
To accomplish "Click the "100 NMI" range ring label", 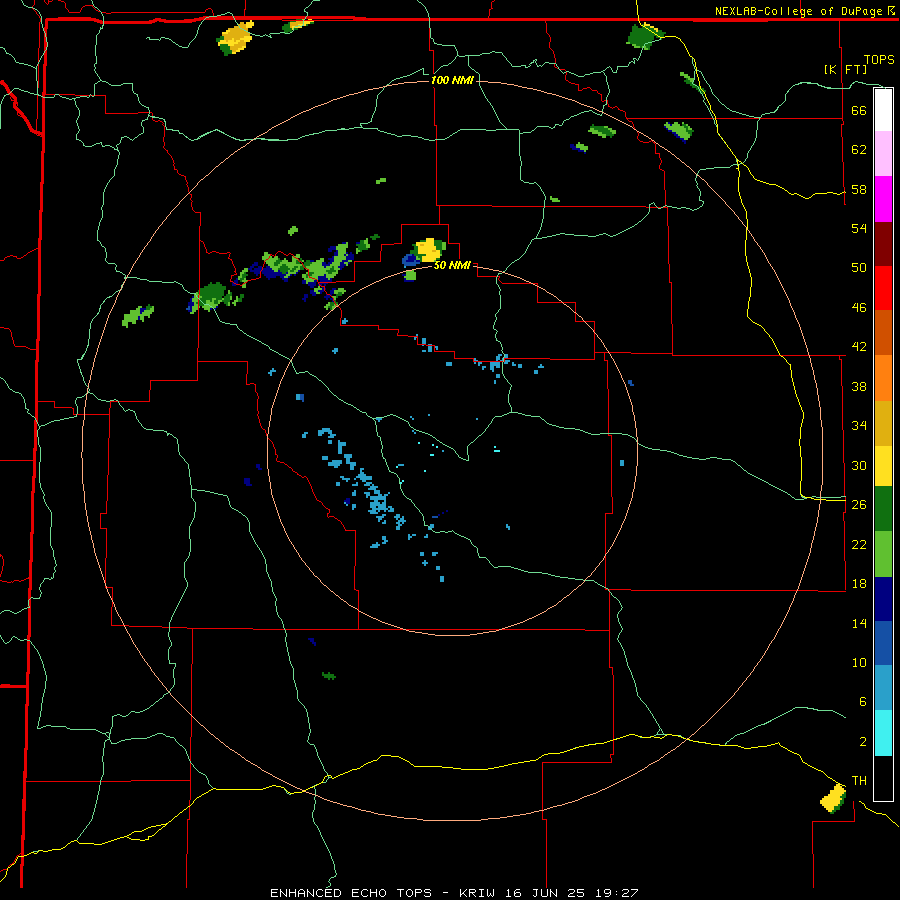I will point(452,80).
